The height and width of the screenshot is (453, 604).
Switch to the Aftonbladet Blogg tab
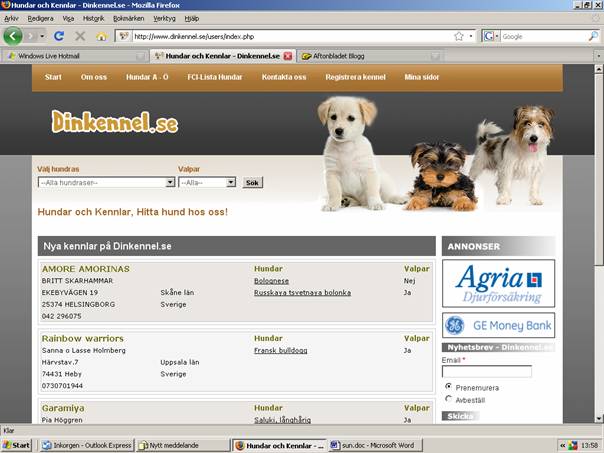(371, 56)
